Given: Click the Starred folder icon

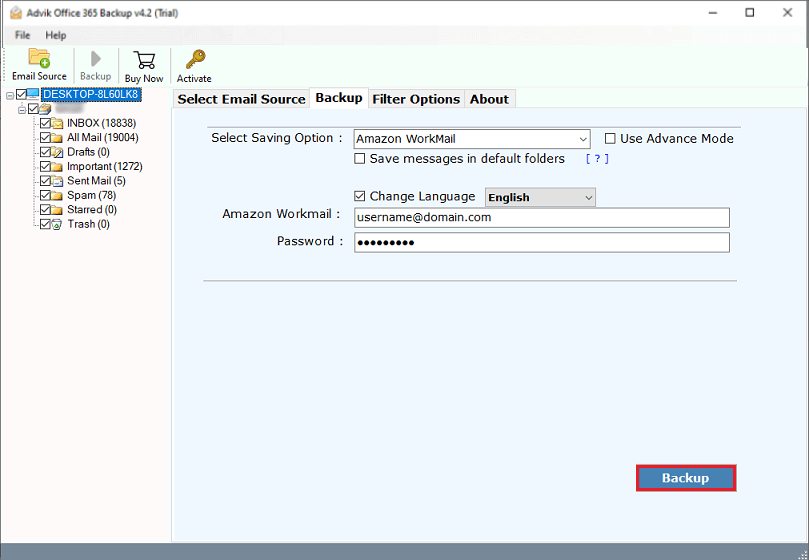Looking at the screenshot, I should point(57,210).
